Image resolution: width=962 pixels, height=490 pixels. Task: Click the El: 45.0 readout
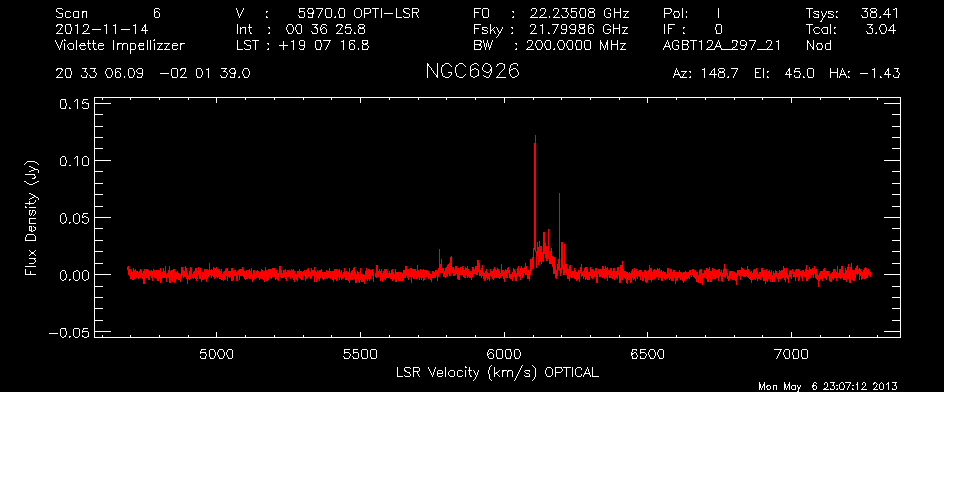[785, 74]
